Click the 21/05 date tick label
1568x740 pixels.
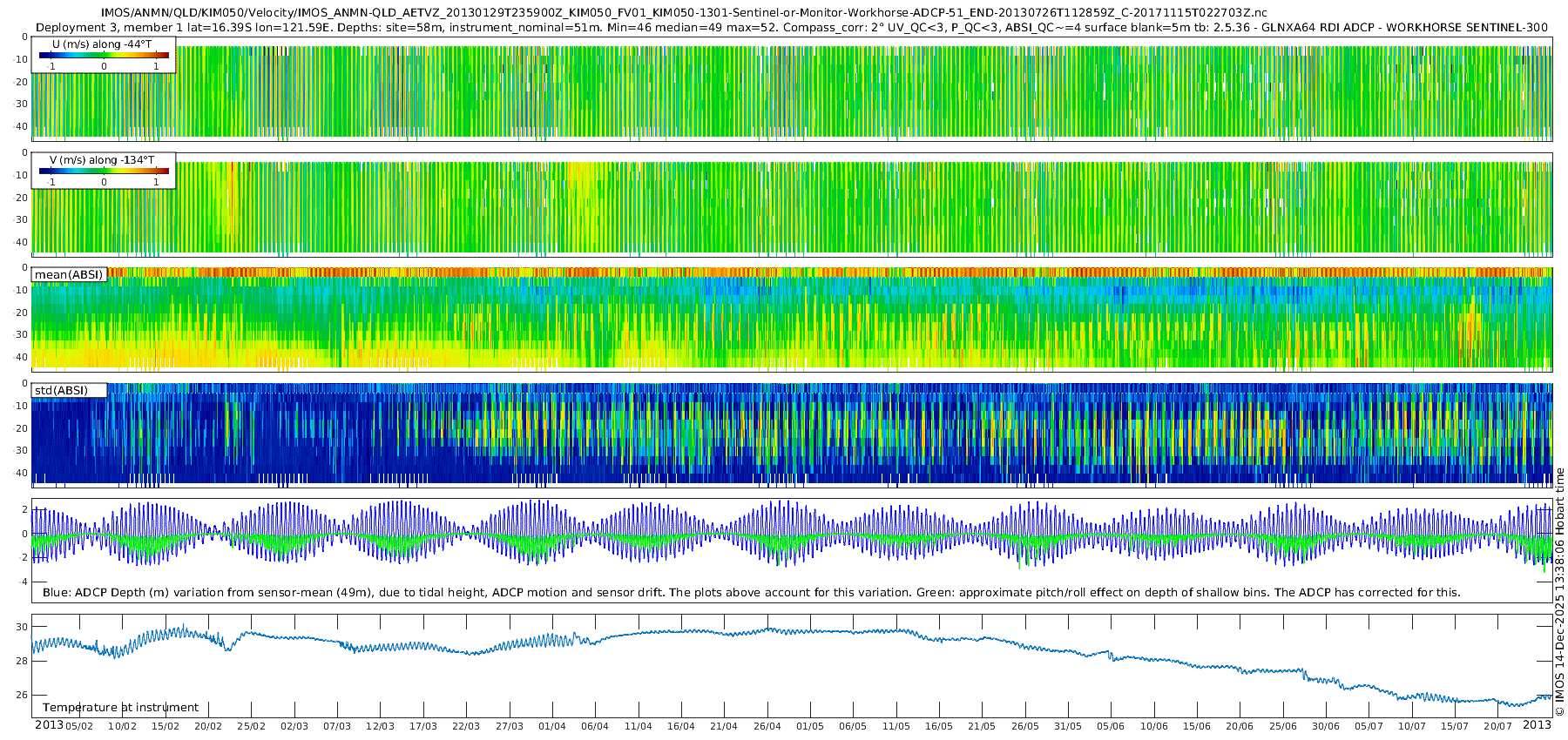point(982,726)
